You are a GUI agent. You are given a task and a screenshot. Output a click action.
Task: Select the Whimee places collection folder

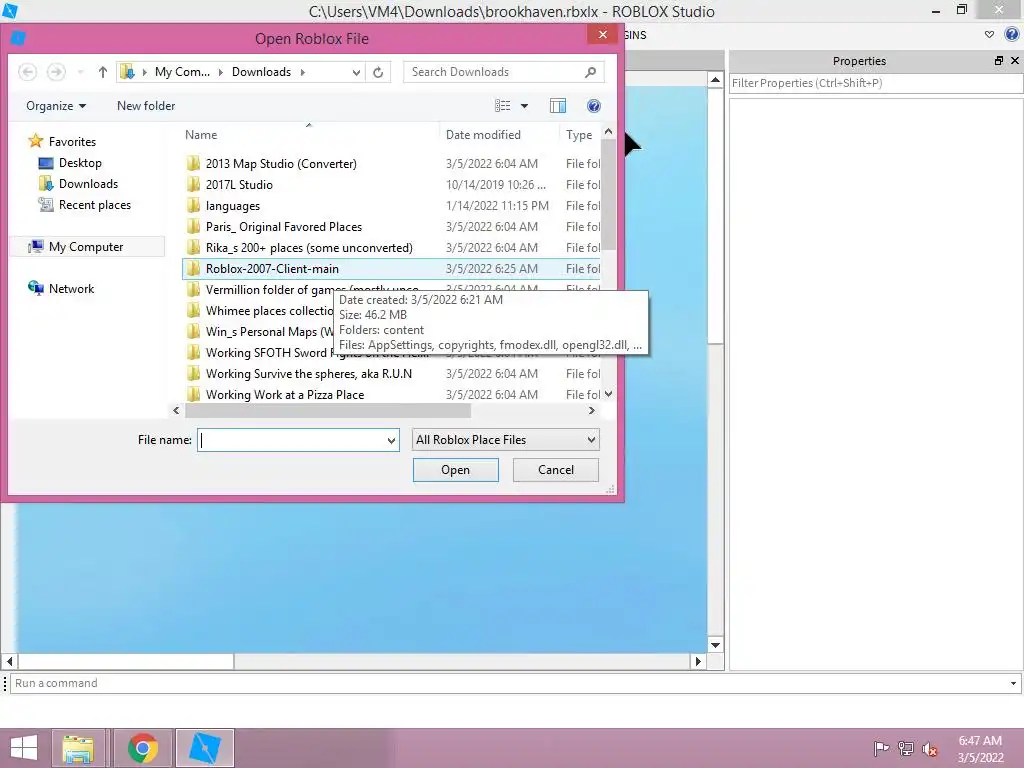pyautogui.click(x=259, y=310)
